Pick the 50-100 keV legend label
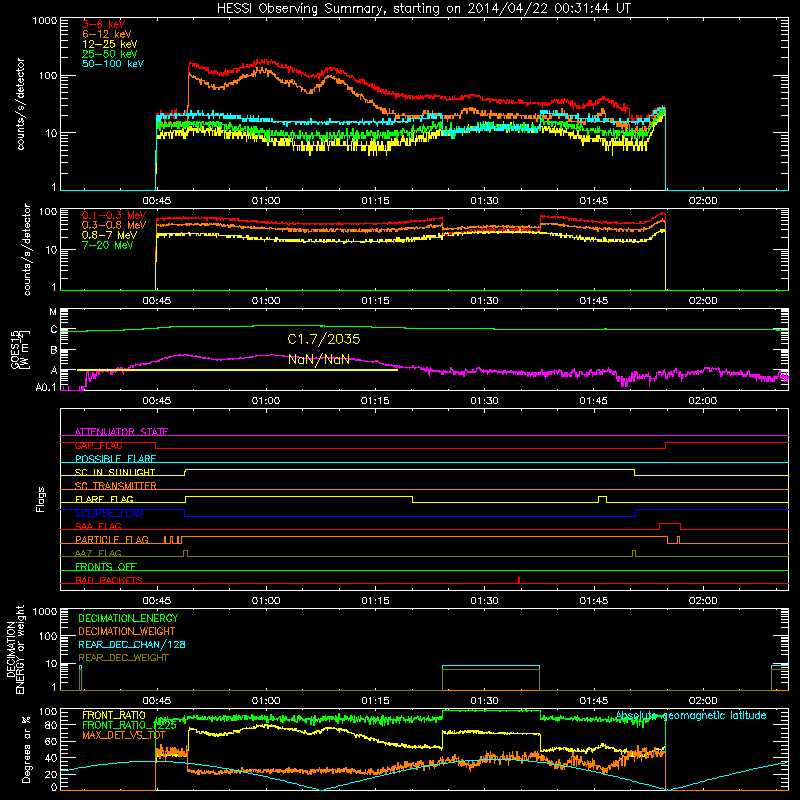 coord(113,64)
